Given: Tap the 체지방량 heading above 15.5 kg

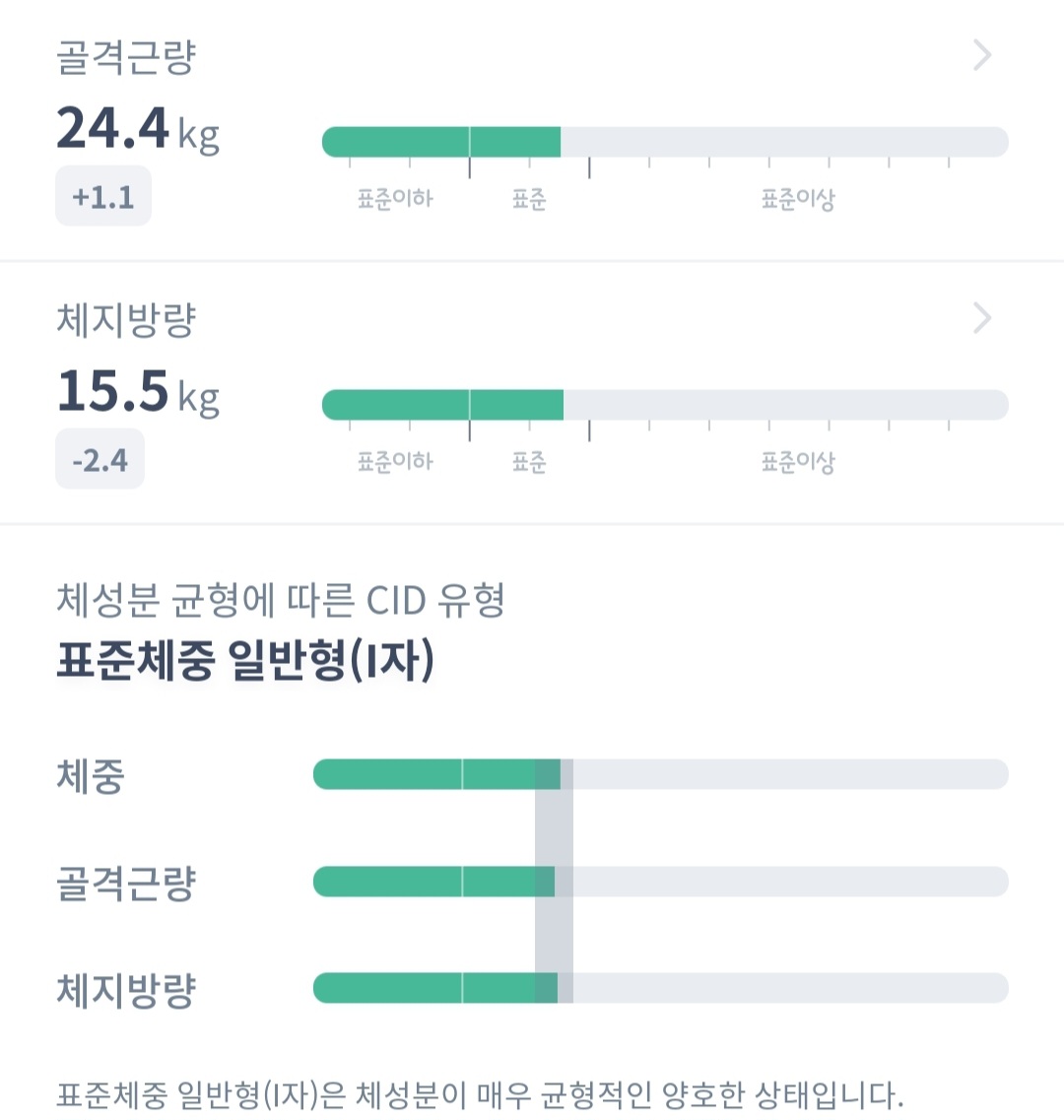Looking at the screenshot, I should point(126,320).
